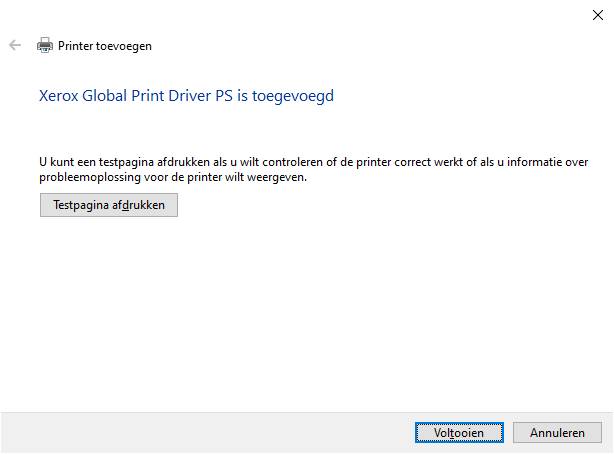This screenshot has width=614, height=454.
Task: Close the dialog with the X button
Action: tap(598, 15)
